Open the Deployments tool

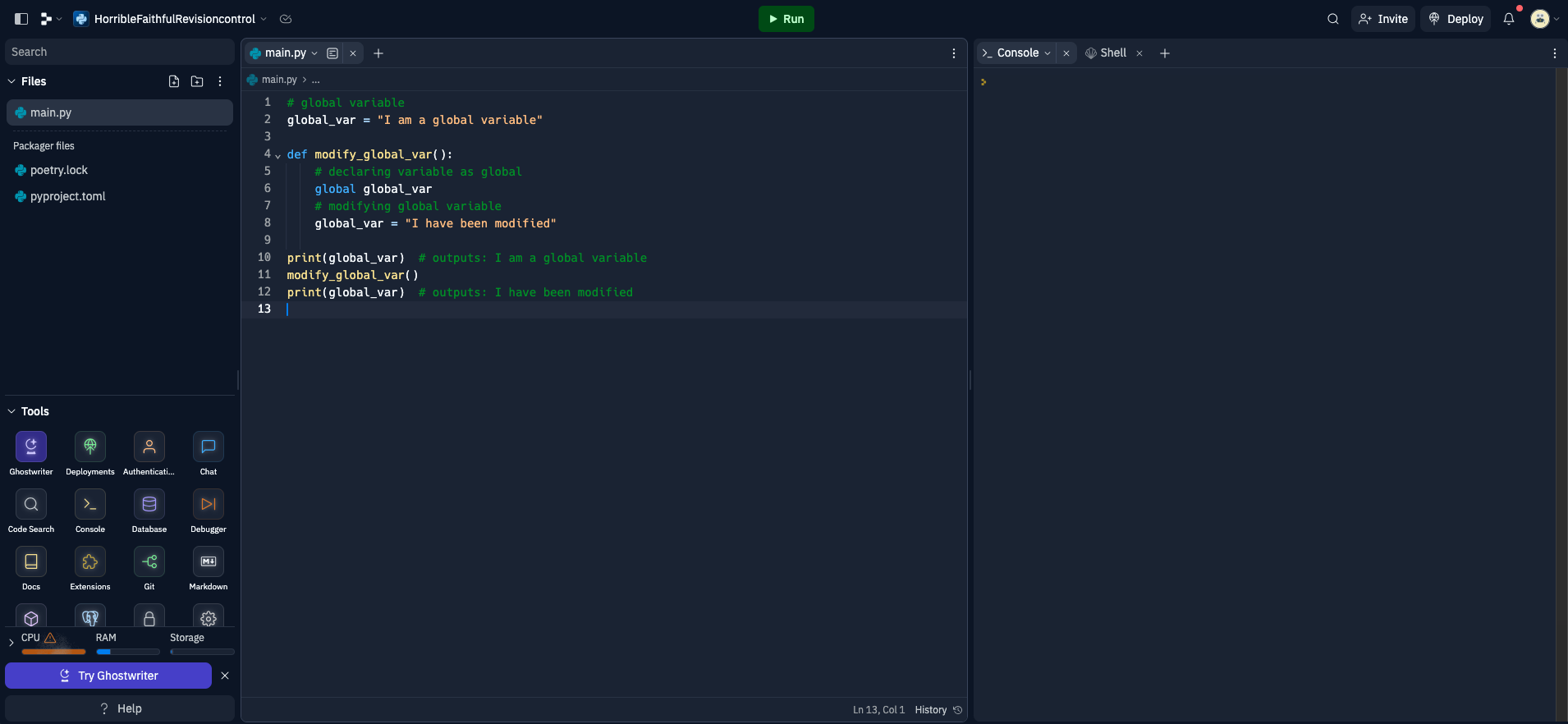pos(90,447)
